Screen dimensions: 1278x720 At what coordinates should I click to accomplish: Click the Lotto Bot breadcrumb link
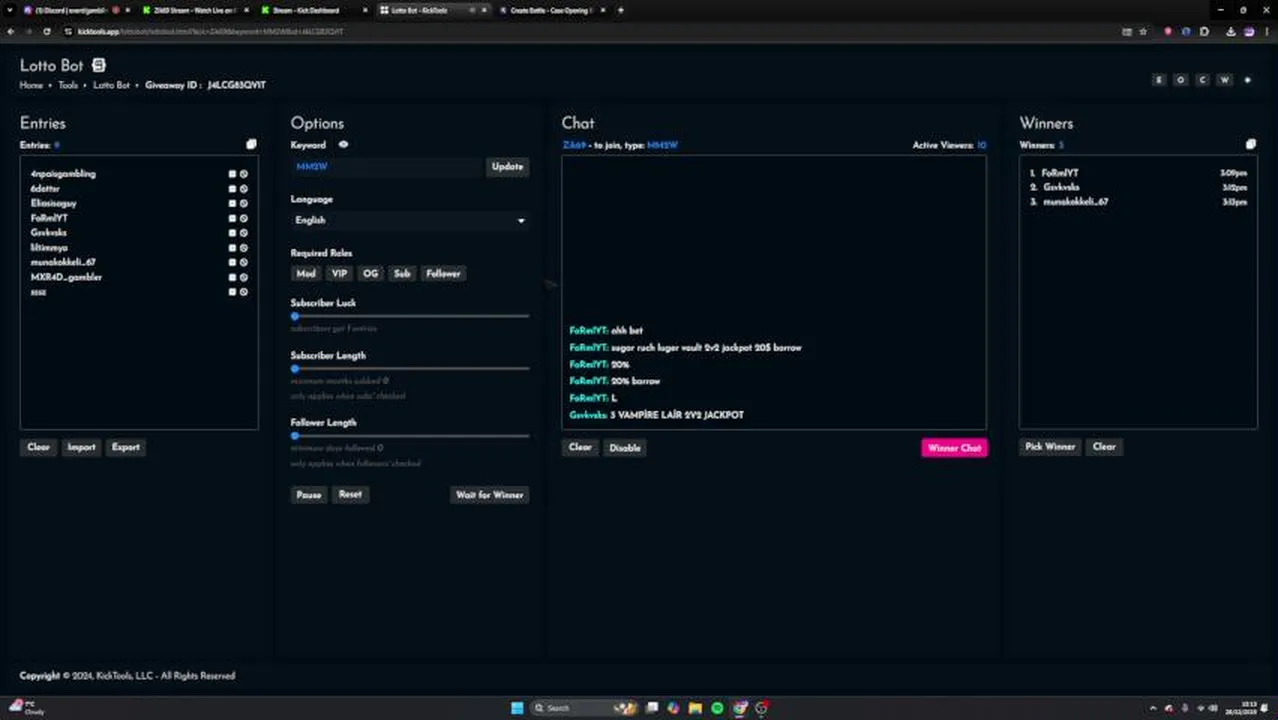(x=112, y=86)
